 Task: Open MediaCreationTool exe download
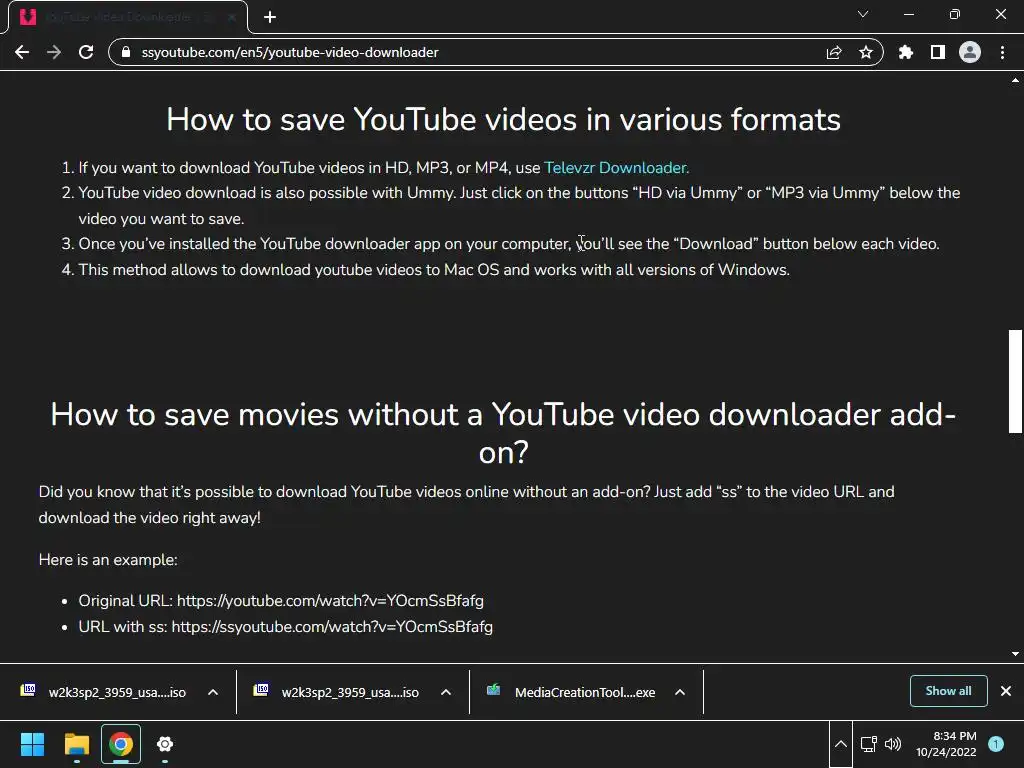[x=571, y=692]
